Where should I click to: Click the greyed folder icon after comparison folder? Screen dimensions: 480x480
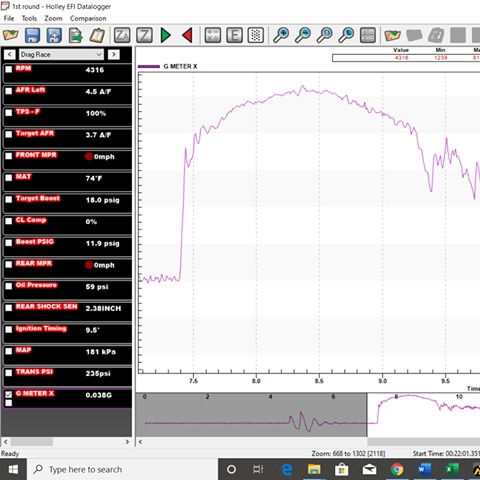pos(414,35)
